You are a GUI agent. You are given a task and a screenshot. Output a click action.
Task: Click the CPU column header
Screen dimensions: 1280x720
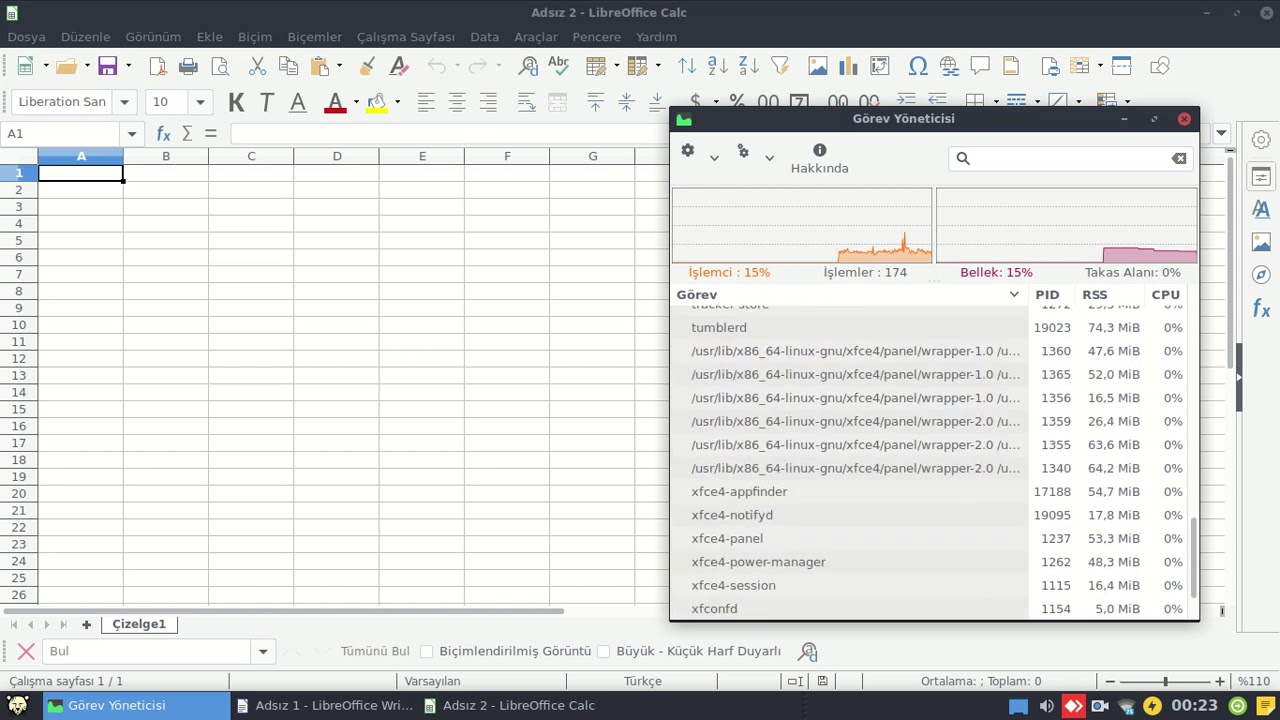tap(1166, 295)
